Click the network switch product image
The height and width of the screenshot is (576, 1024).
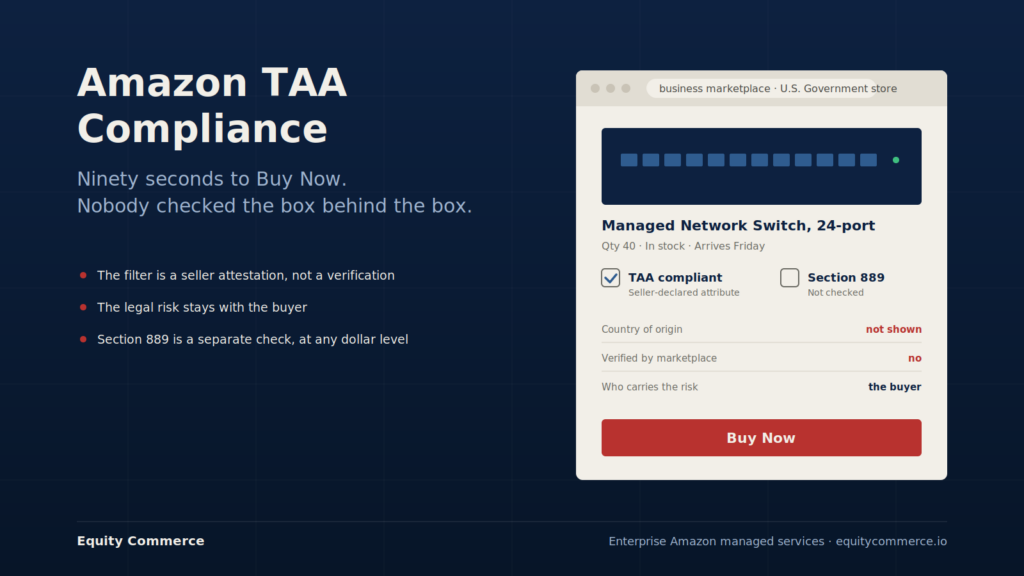pyautogui.click(x=761, y=167)
